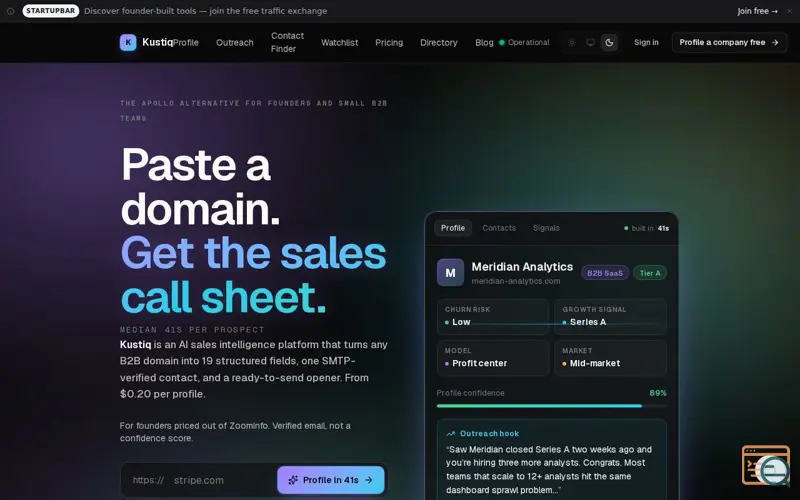
Task: Click the Kustiq logo icon
Action: coord(128,42)
